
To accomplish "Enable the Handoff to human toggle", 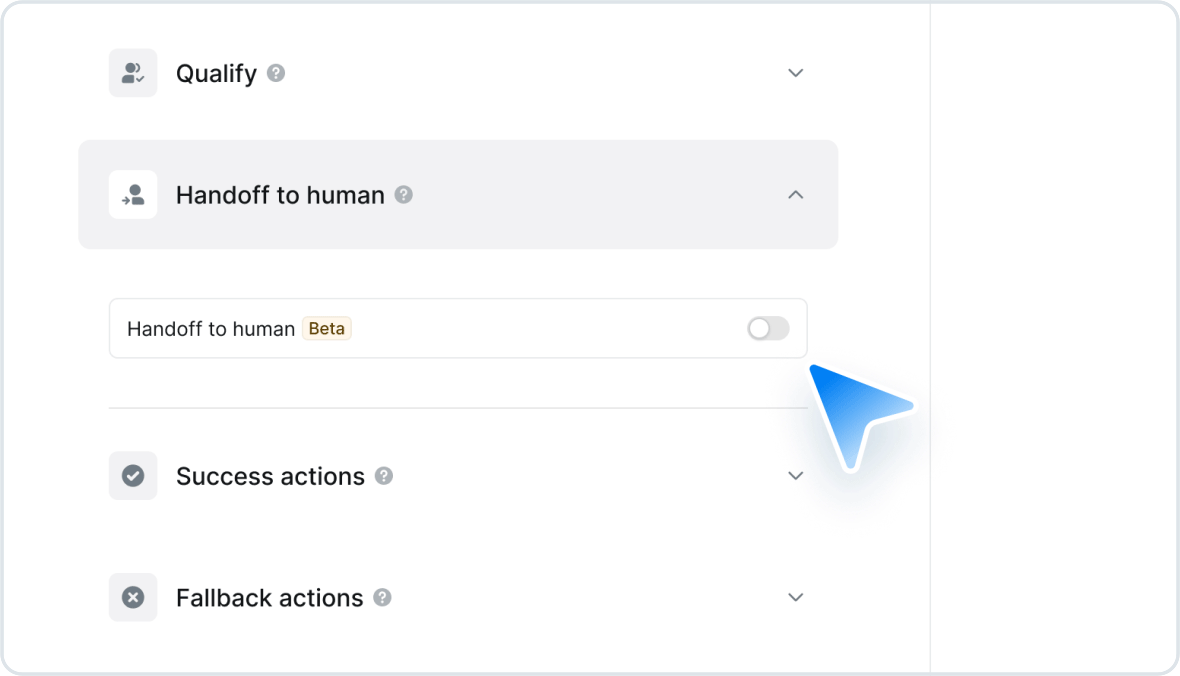I will click(768, 328).
